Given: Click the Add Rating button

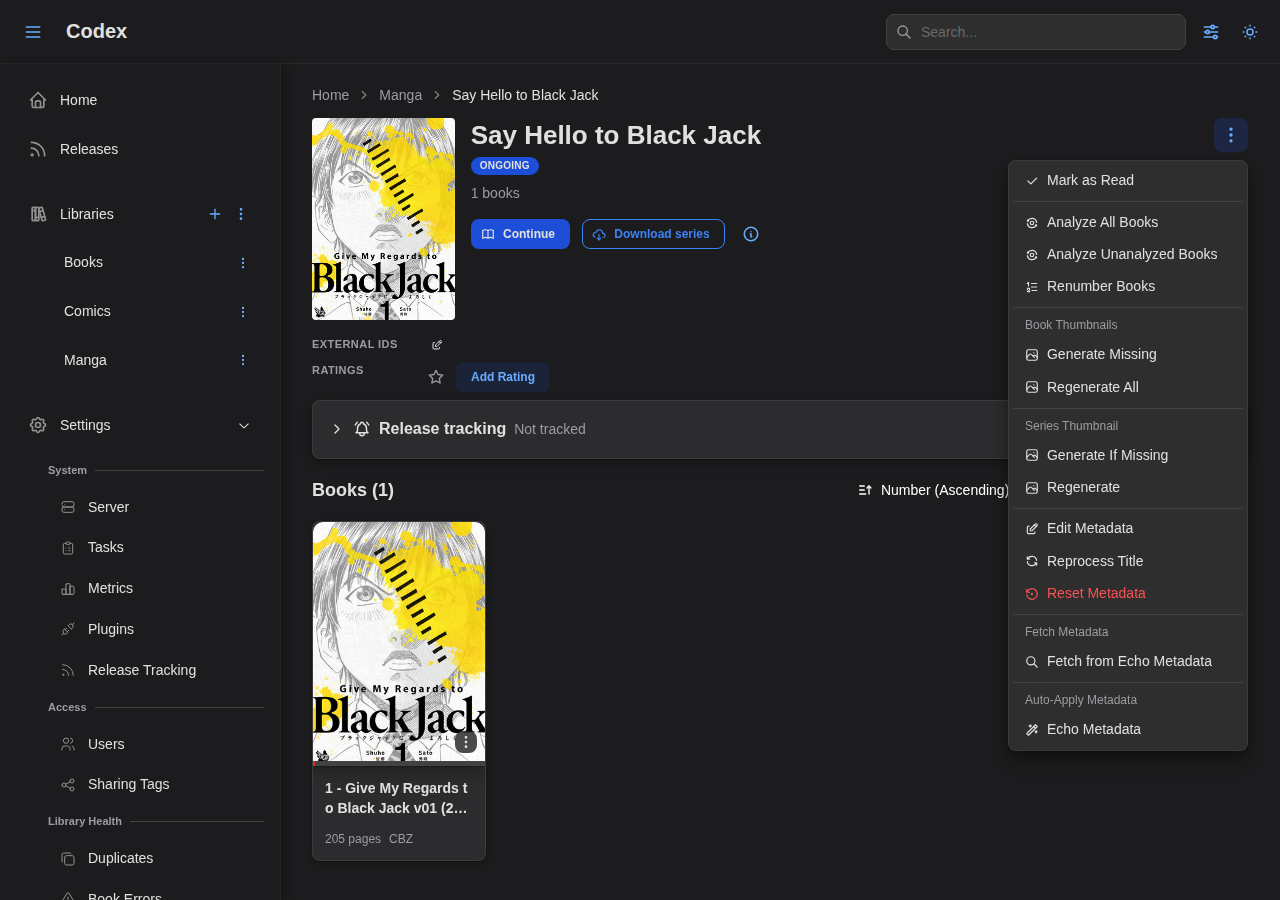Looking at the screenshot, I should click(503, 377).
